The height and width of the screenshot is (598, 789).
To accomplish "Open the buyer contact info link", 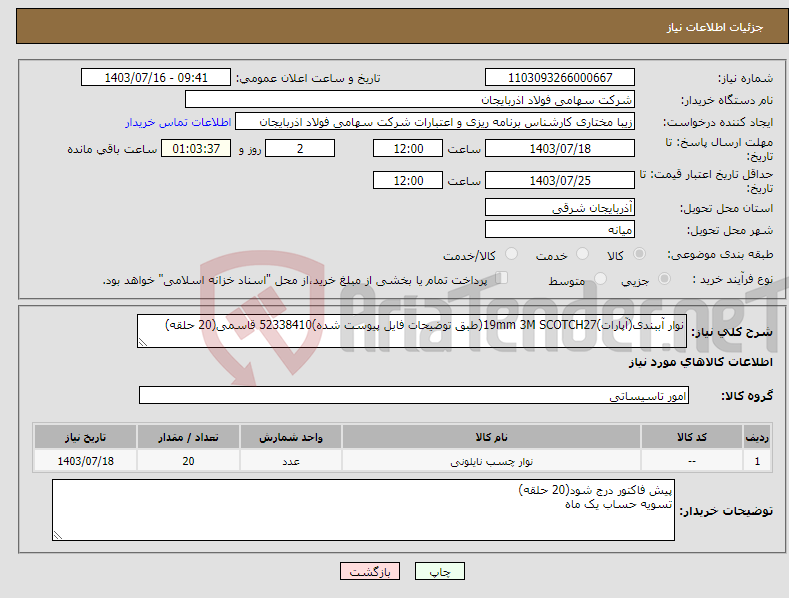I will click(x=178, y=122).
